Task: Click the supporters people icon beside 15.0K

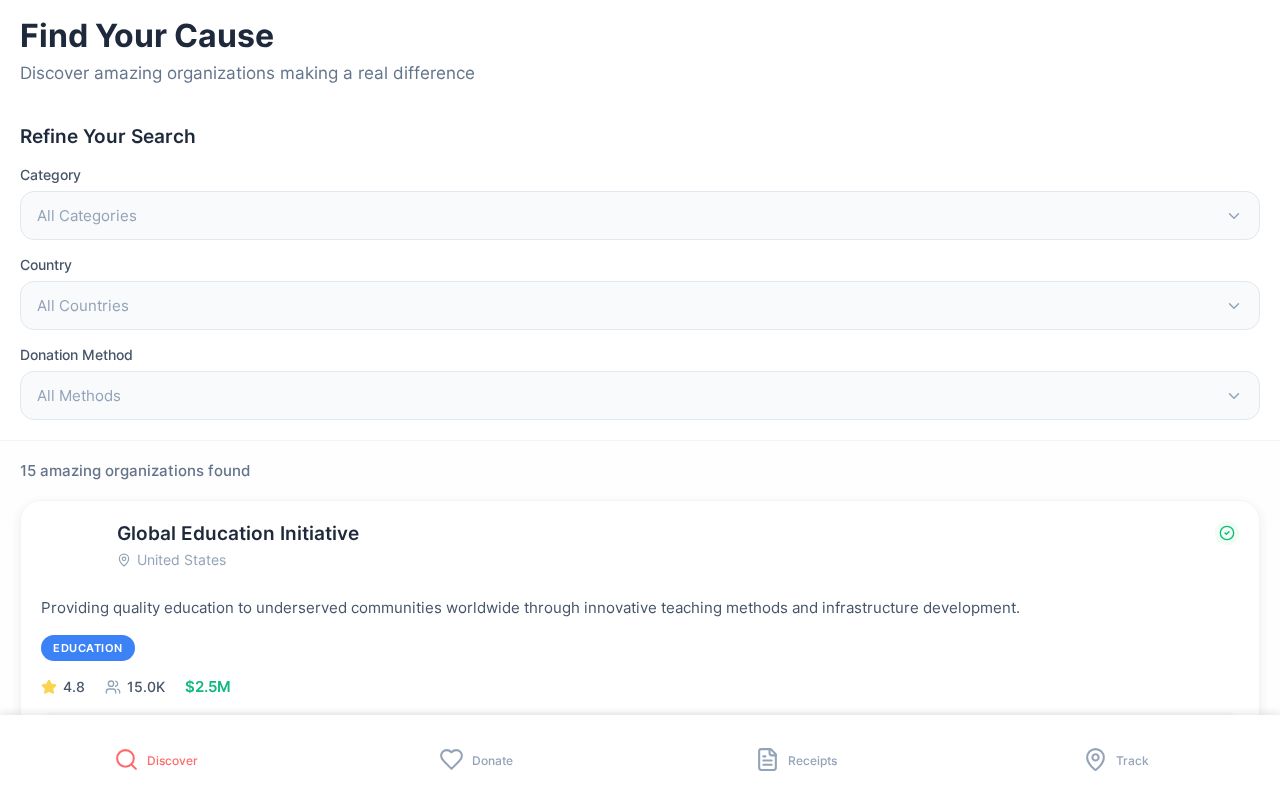Action: (x=113, y=687)
